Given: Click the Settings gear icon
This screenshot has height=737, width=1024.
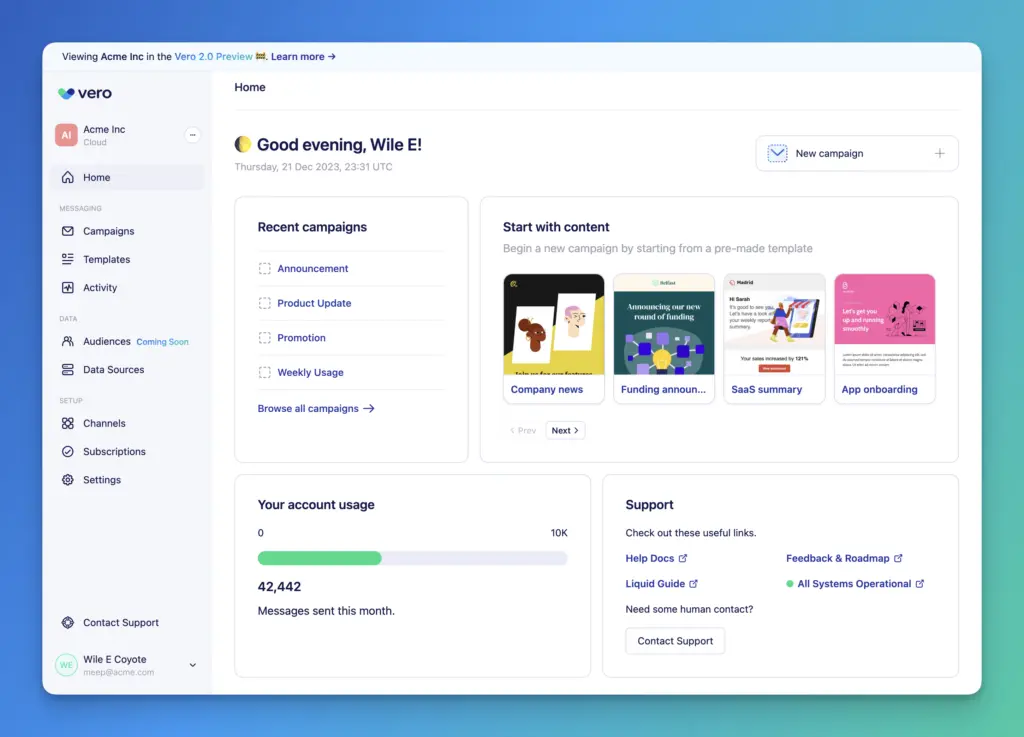Looking at the screenshot, I should pos(68,480).
